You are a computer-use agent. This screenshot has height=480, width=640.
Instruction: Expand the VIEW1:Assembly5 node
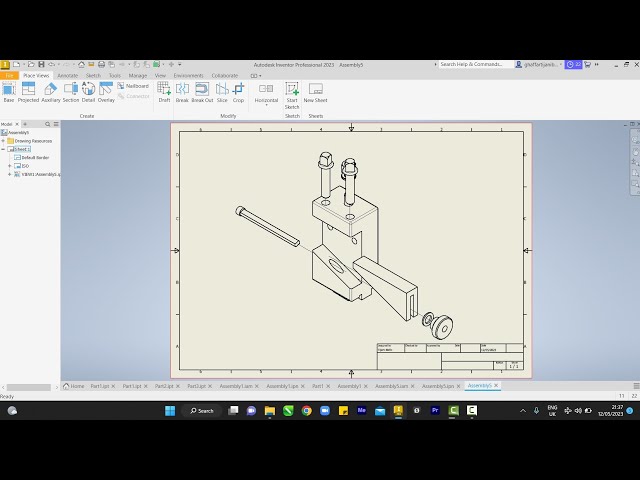point(9,174)
